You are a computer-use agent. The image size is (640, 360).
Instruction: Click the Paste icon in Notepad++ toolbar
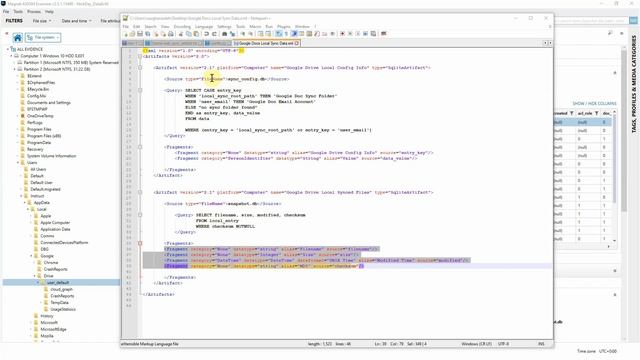click(196, 34)
